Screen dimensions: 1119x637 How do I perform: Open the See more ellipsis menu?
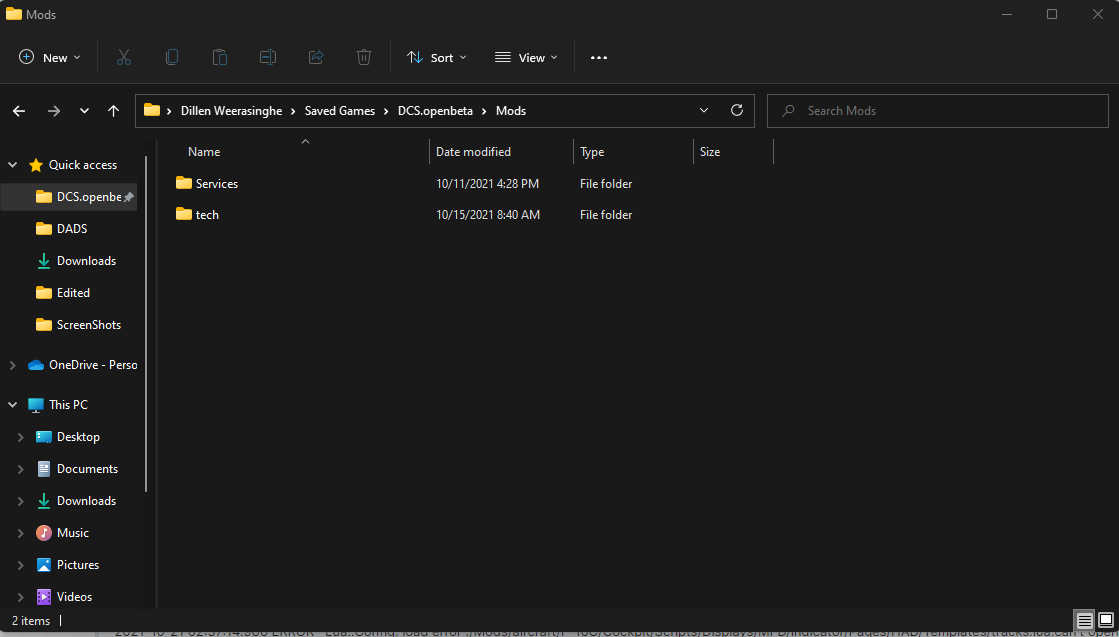point(599,58)
